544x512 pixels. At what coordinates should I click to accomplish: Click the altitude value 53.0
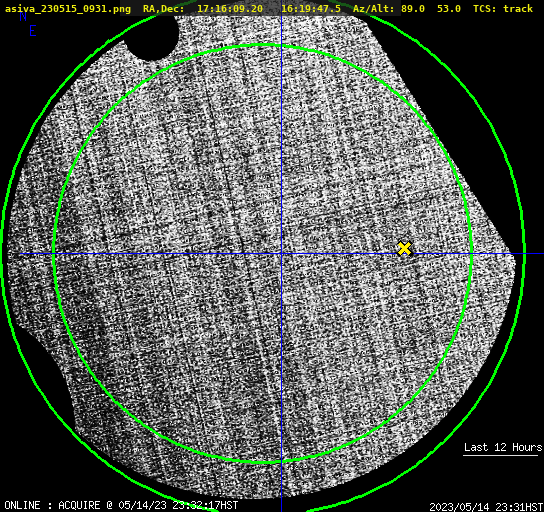click(449, 9)
